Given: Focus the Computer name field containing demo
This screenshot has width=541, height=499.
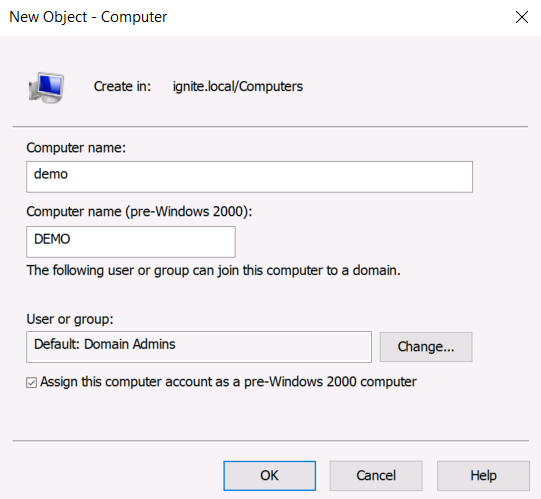Looking at the screenshot, I should click(x=249, y=177).
